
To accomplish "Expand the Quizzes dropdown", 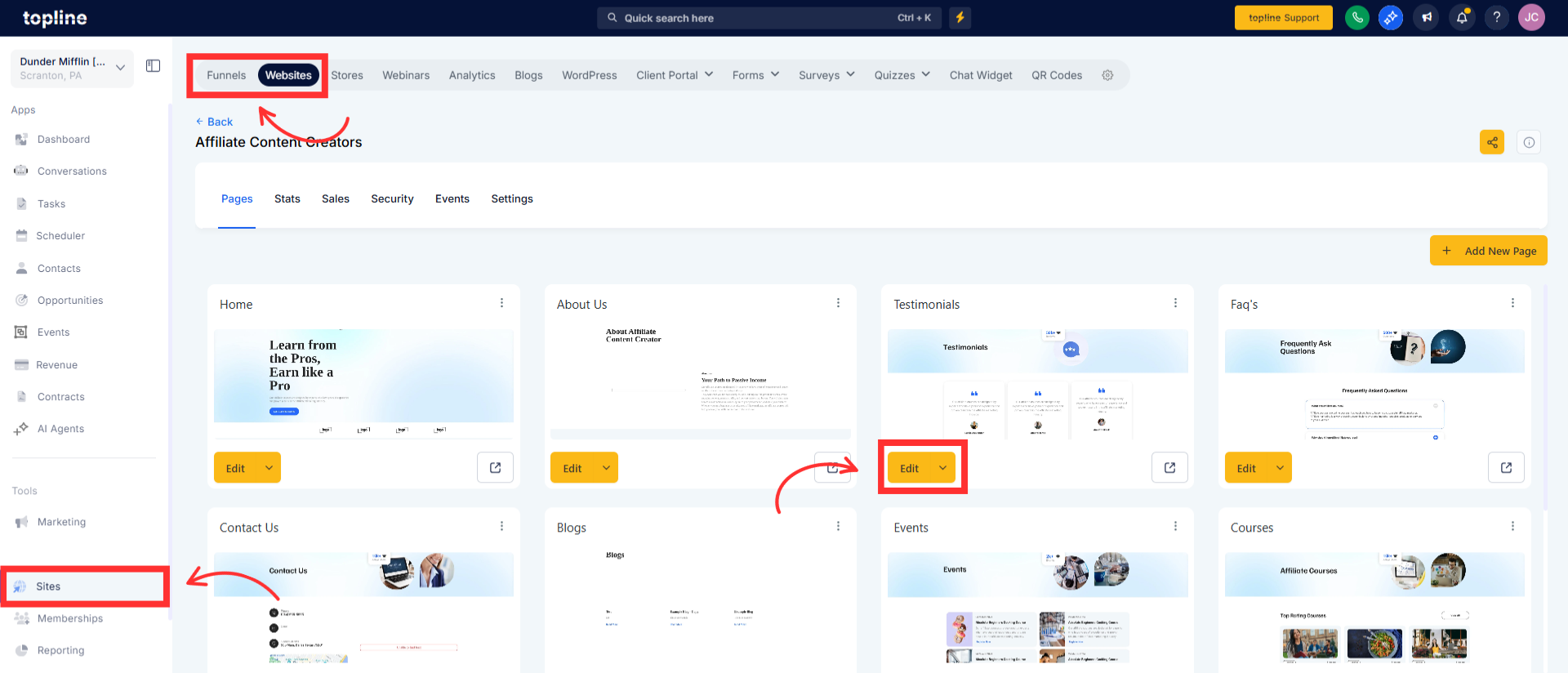I will [902, 75].
